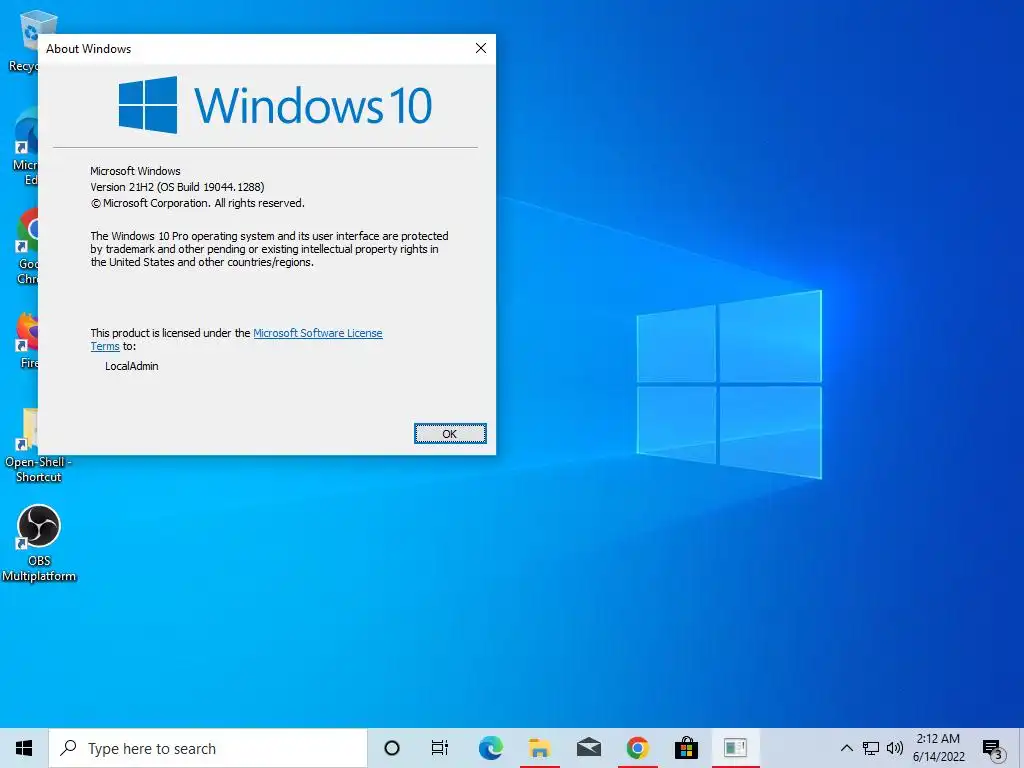The image size is (1024, 768).
Task: Open Task View on taskbar
Action: click(x=440, y=748)
